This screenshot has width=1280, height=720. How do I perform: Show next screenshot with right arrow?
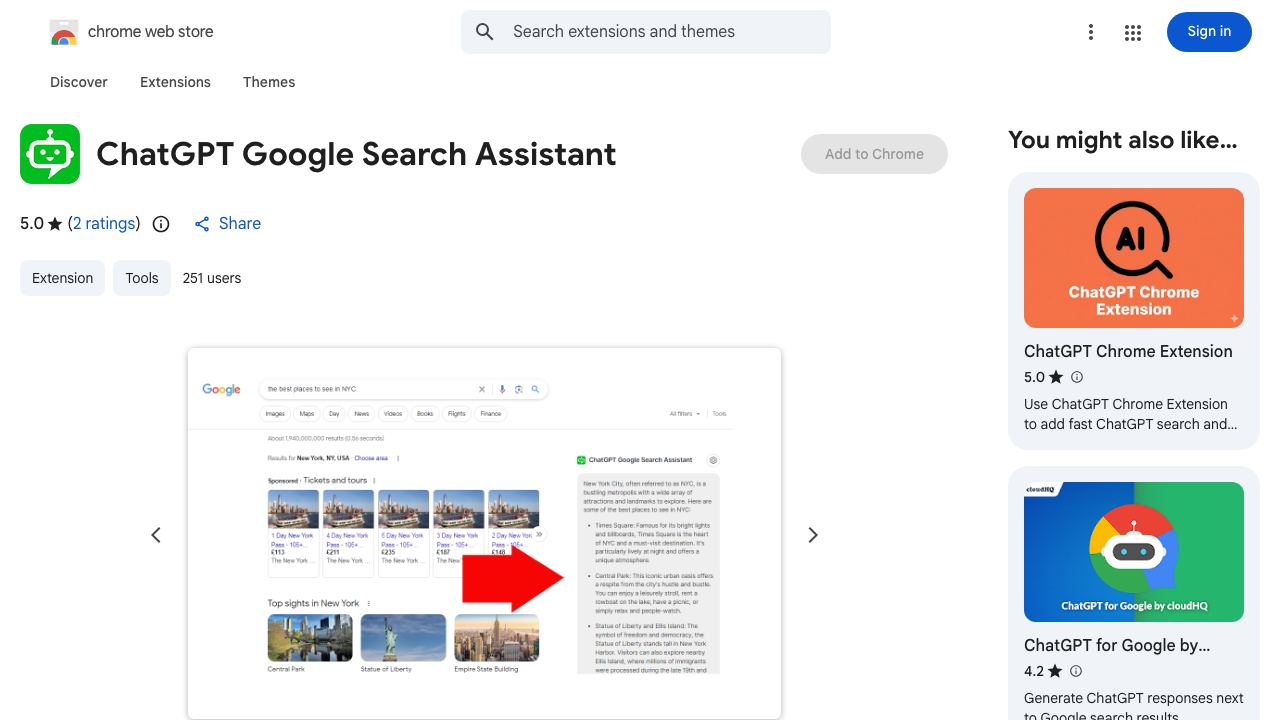click(x=813, y=535)
